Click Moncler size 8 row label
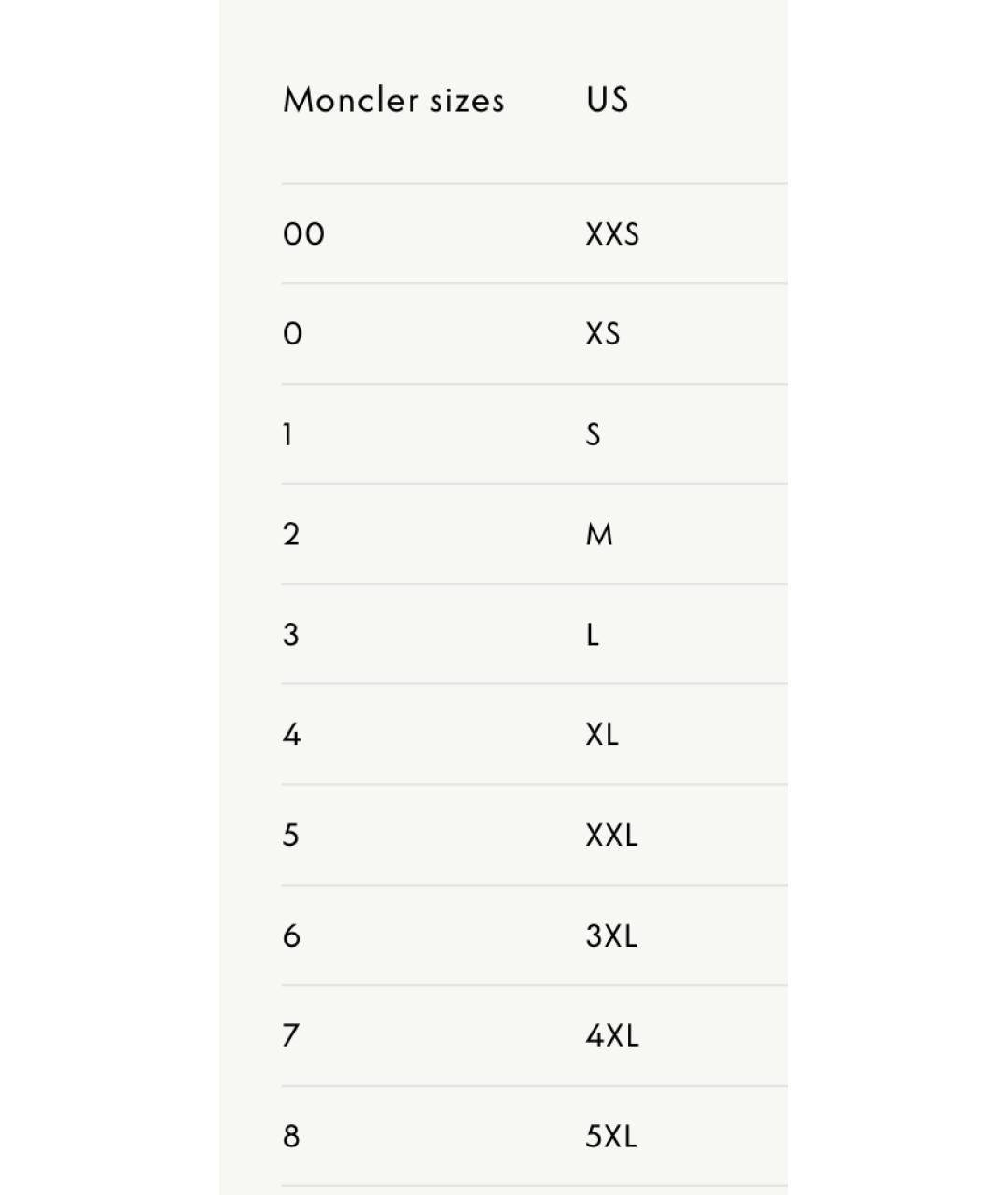 [291, 1136]
